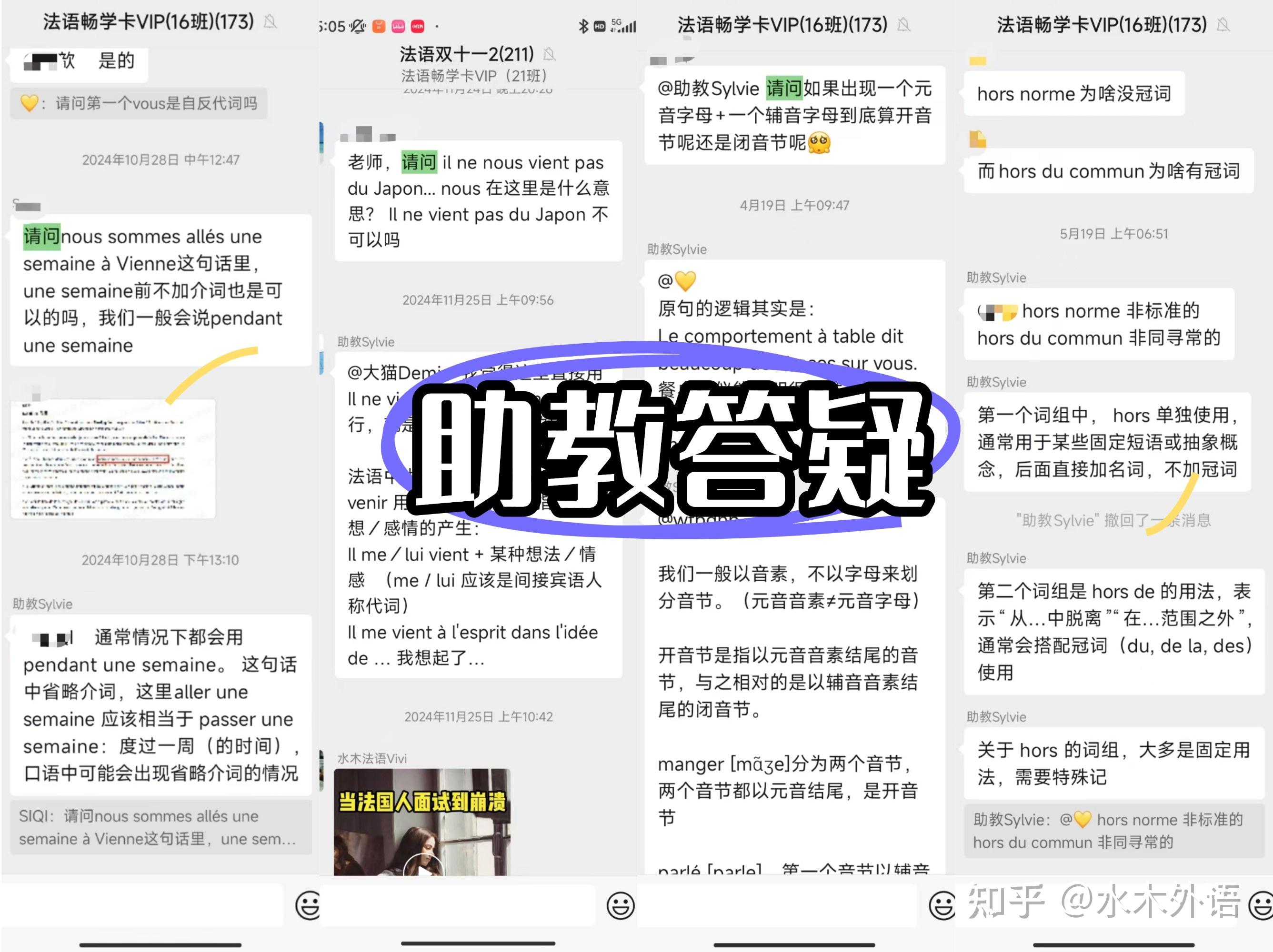Tap timestamp '2024年11月25日 上午10:42'
This screenshot has width=1273, height=952.
coord(478,717)
